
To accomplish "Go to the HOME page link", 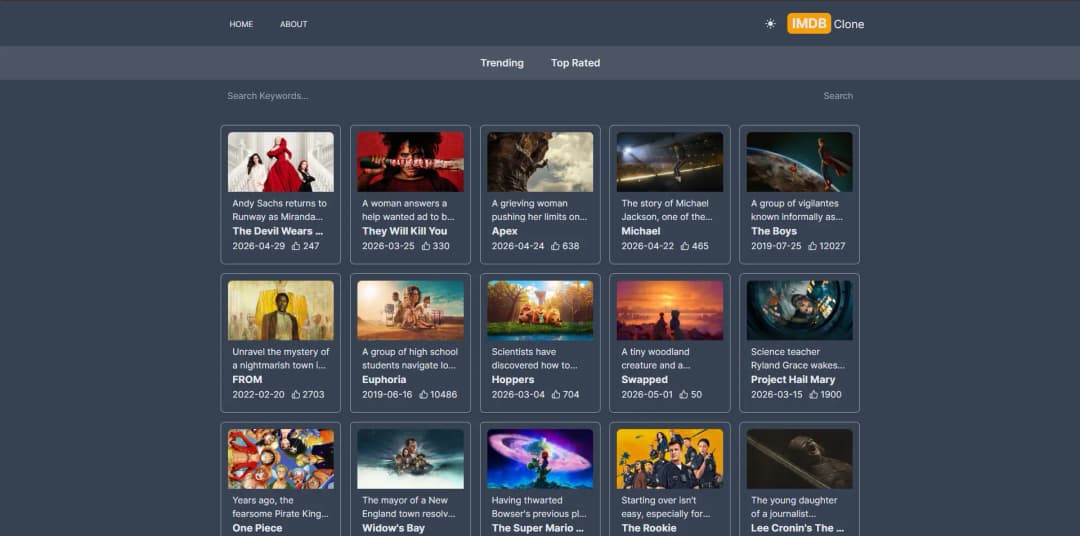I will click(x=241, y=24).
